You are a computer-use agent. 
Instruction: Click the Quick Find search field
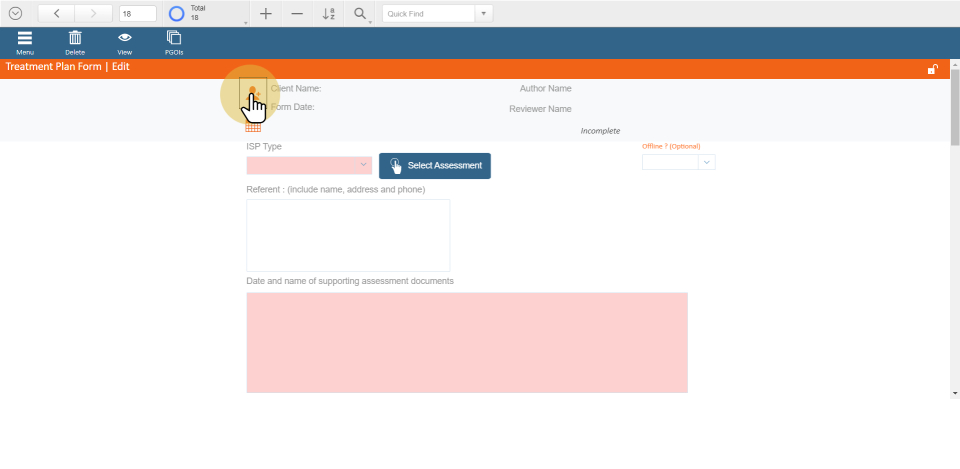[x=428, y=14]
